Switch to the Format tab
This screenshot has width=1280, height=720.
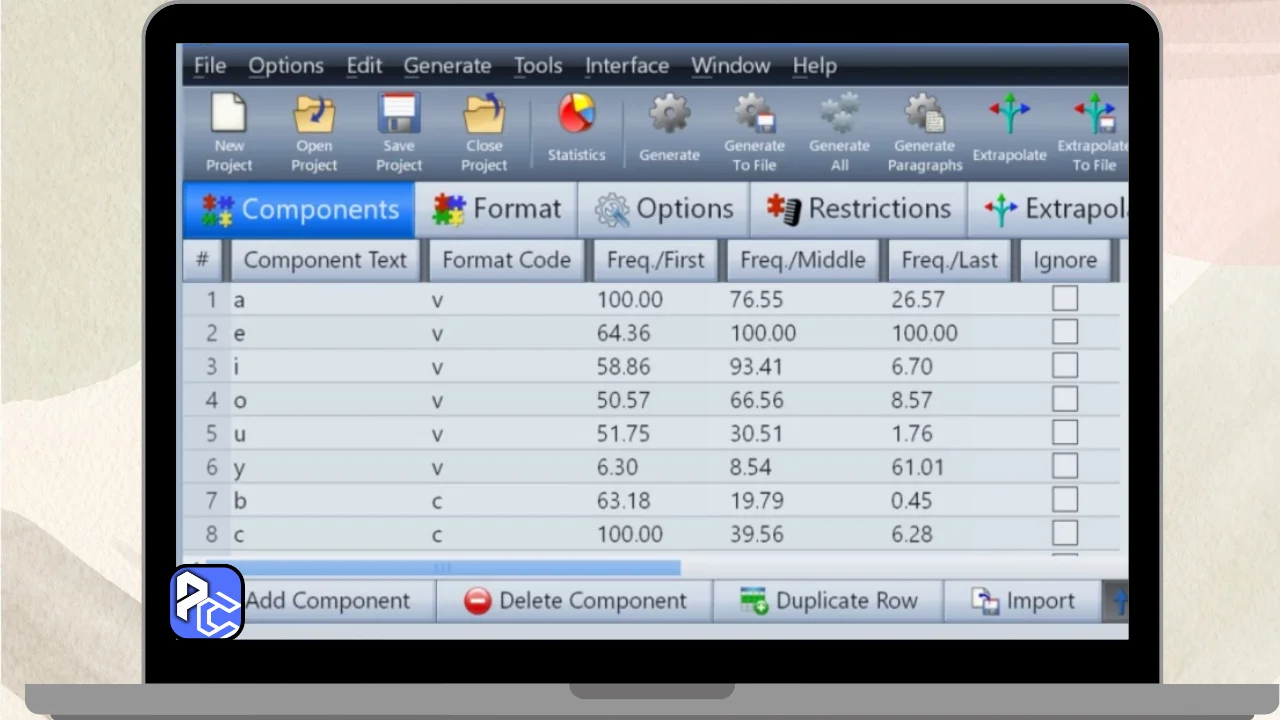tap(496, 209)
